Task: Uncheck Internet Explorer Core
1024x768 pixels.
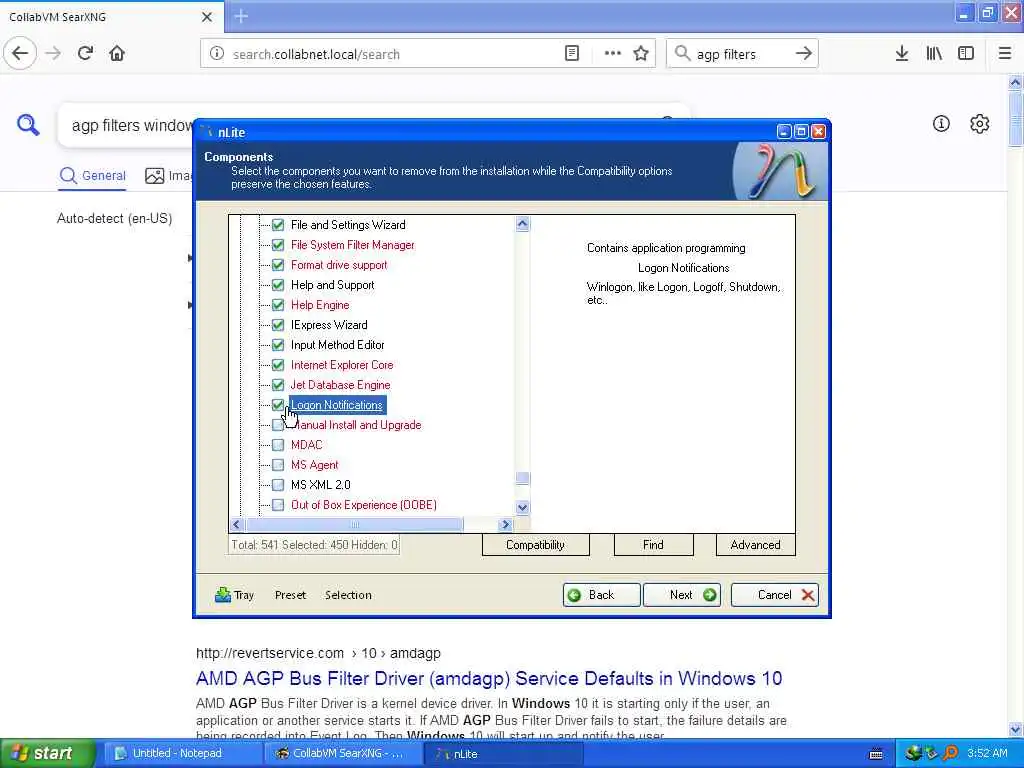Action: click(278, 365)
